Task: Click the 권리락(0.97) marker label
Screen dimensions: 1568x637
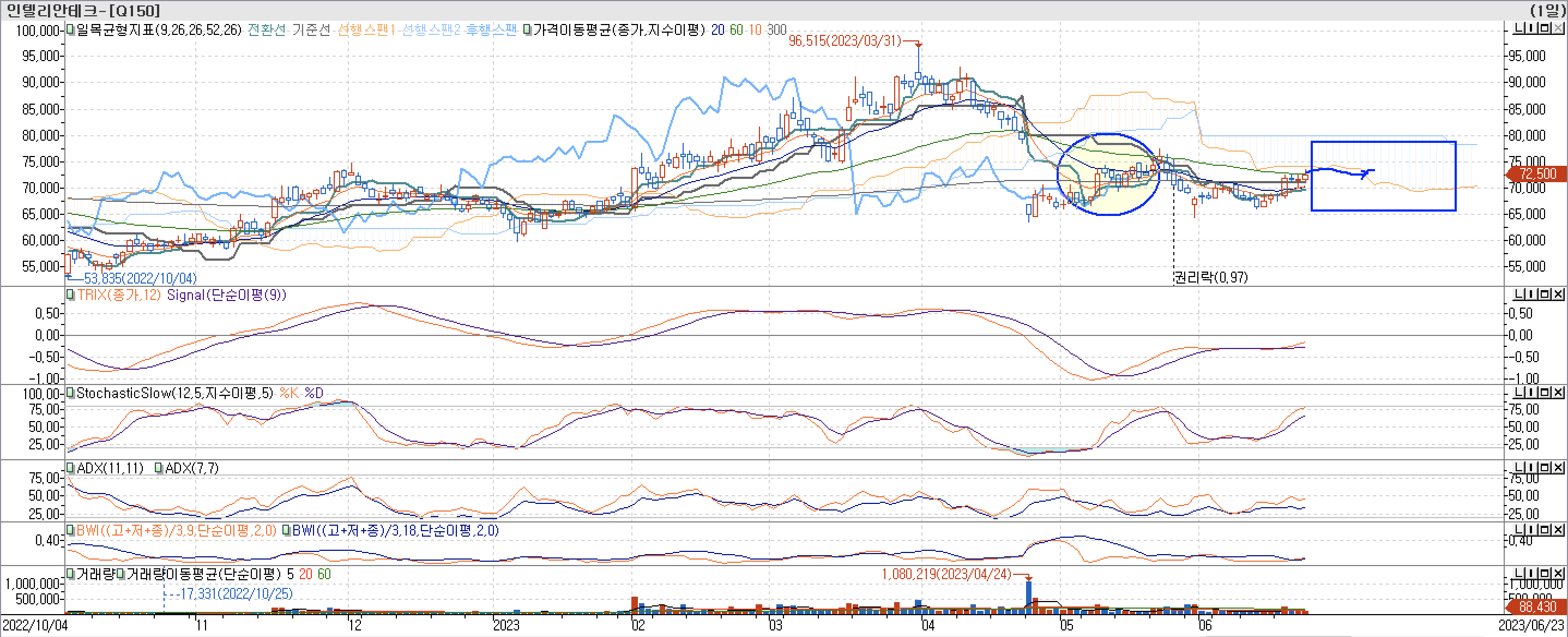Action: [1210, 278]
